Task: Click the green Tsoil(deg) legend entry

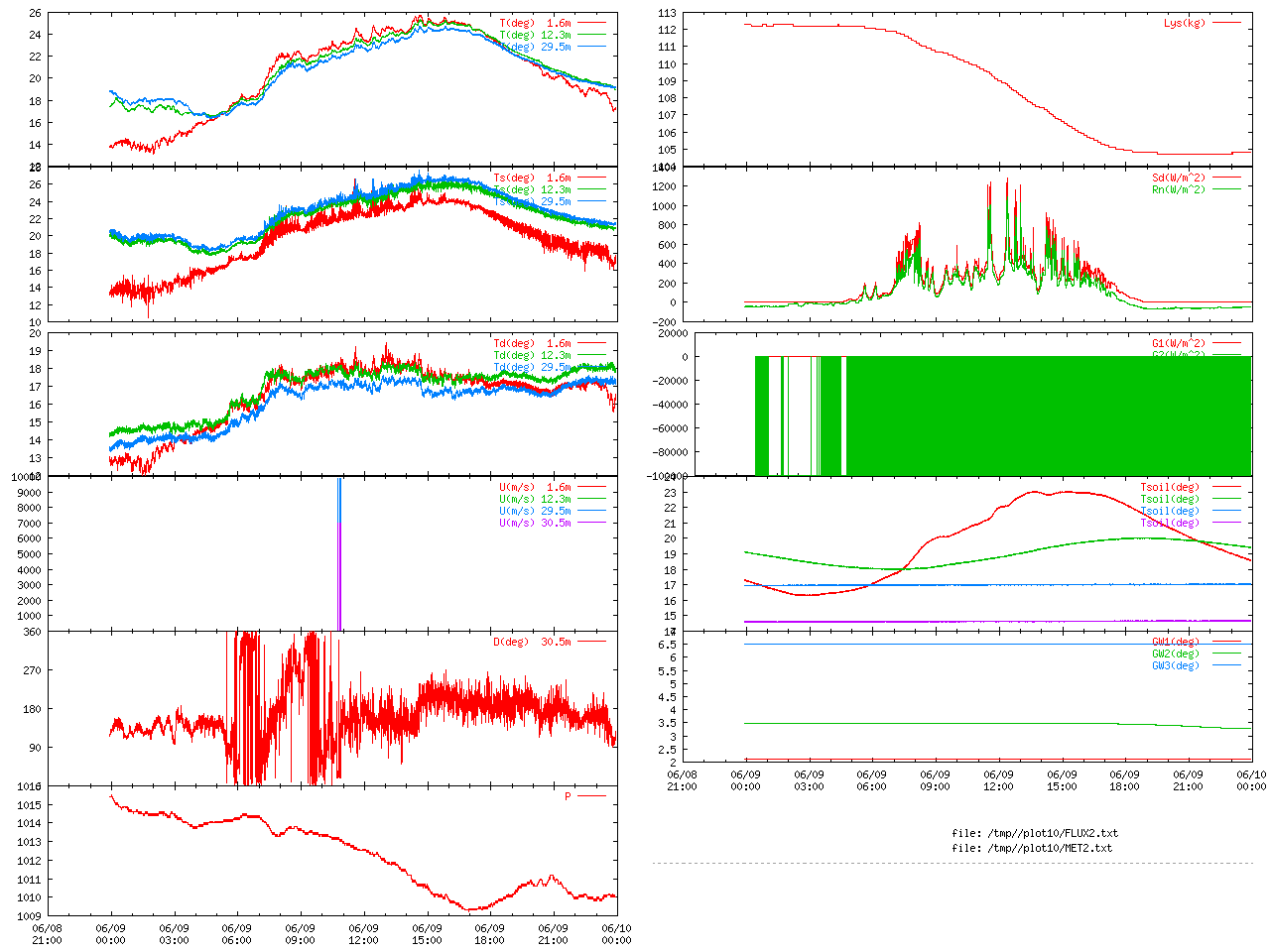Action: [x=1170, y=500]
